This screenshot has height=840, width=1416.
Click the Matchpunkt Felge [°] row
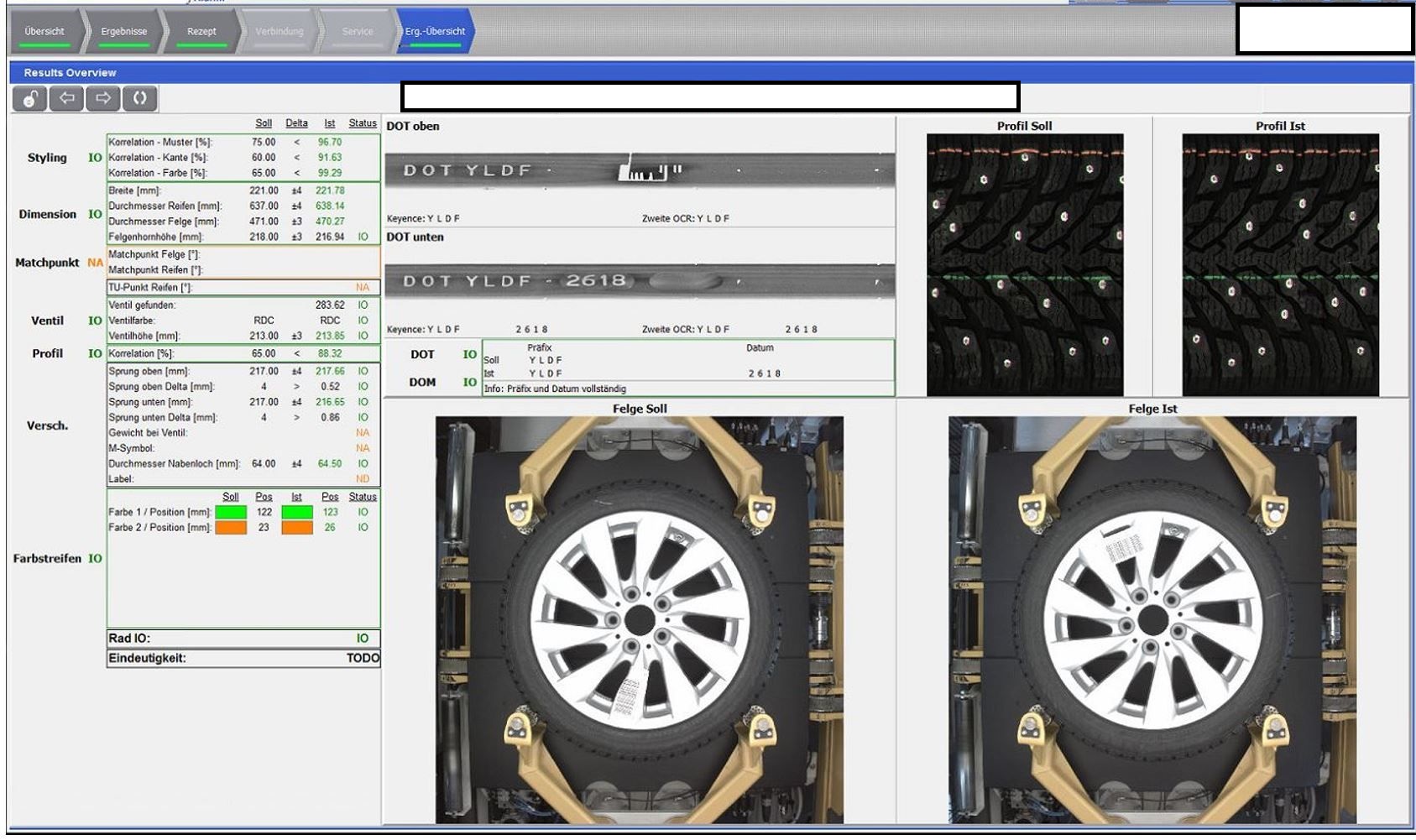click(x=243, y=255)
